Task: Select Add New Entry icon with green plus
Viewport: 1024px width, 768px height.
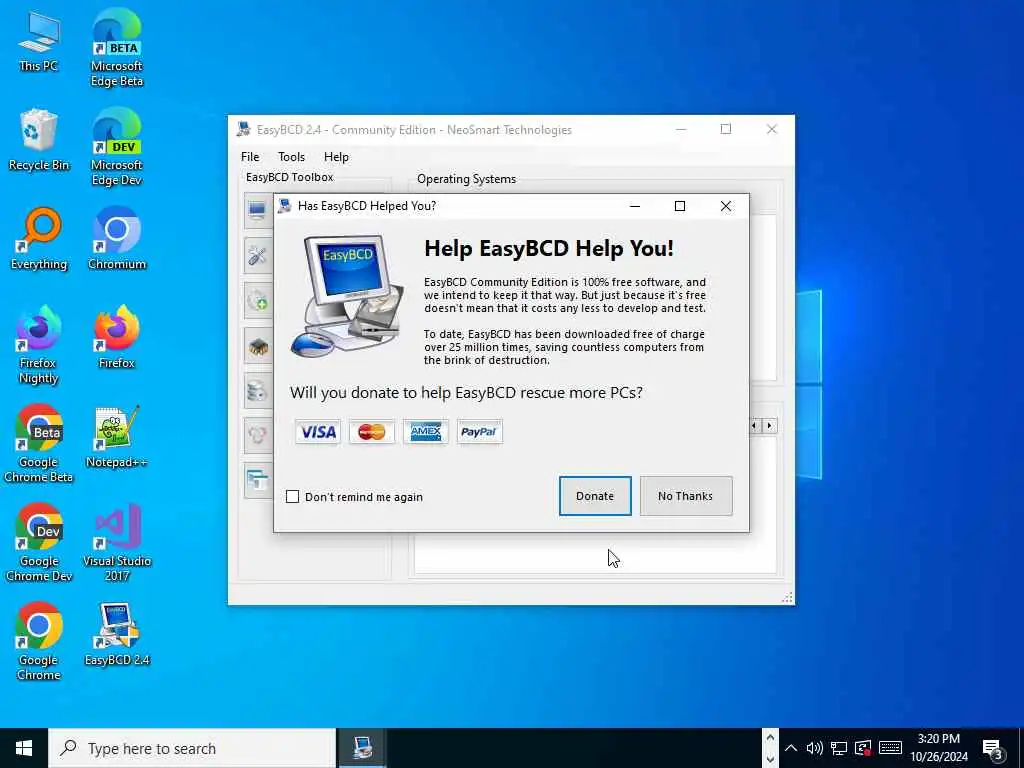Action: pyautogui.click(x=258, y=300)
